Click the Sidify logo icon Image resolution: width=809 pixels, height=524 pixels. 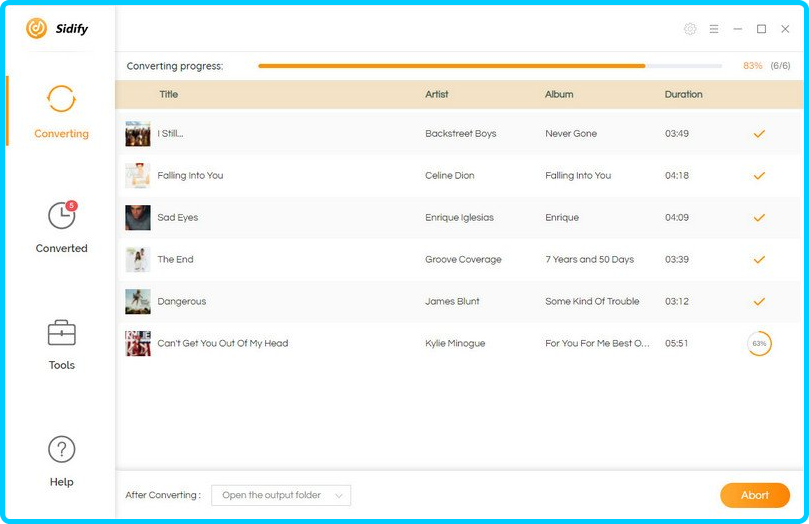(37, 28)
